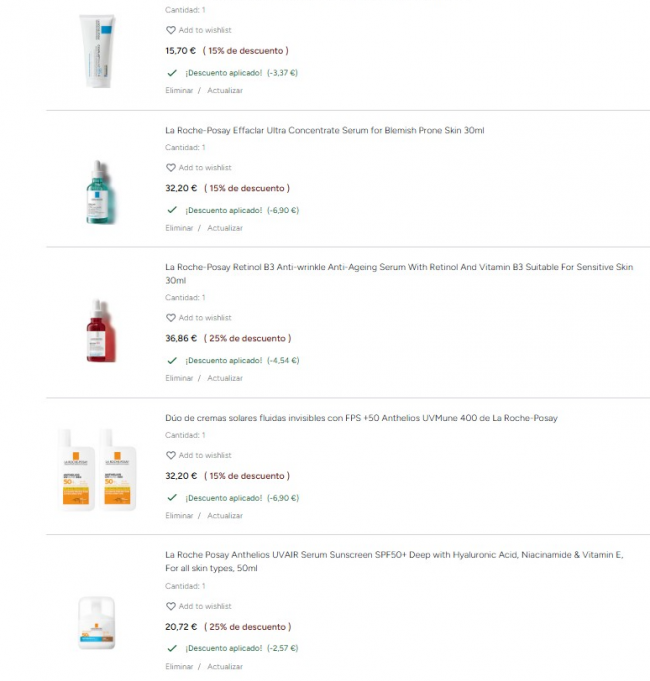
Task: Remove Effaclar serum using its Eliminar link
Action: coord(179,228)
